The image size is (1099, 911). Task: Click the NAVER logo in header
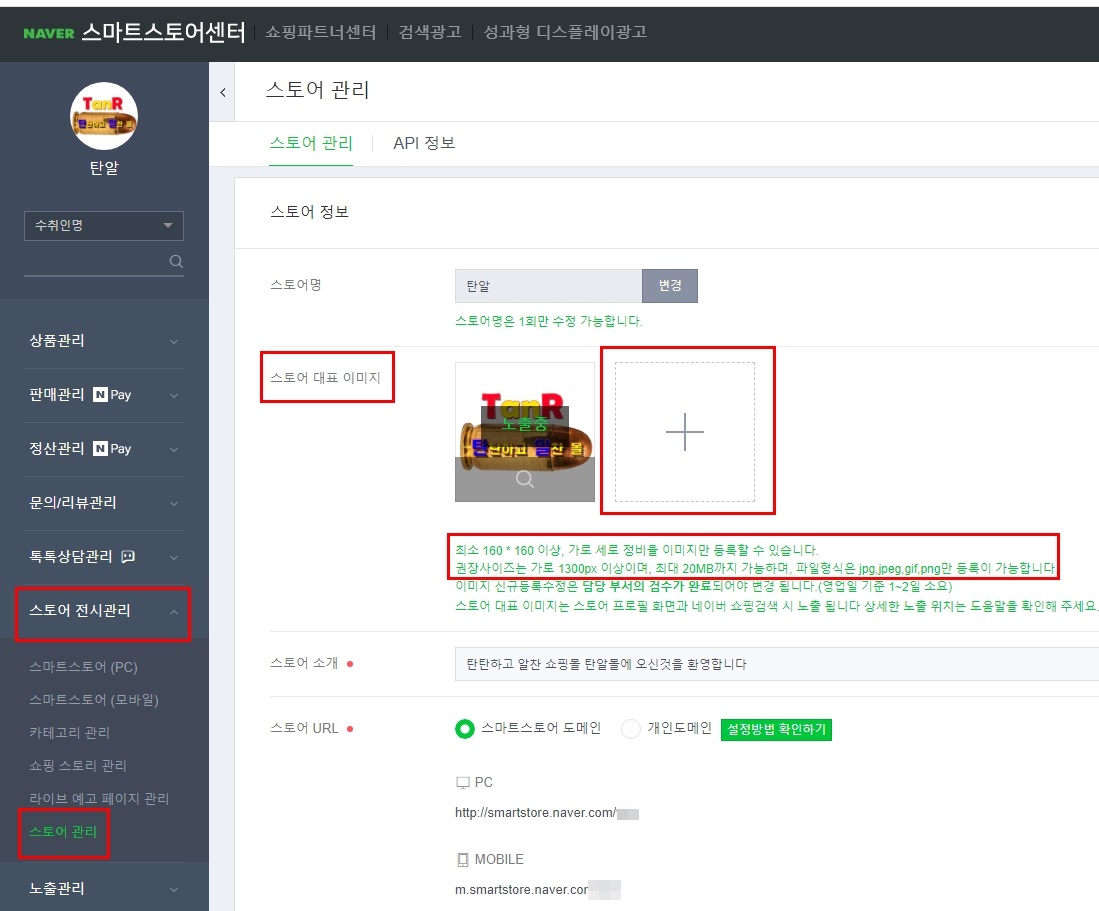pyautogui.click(x=48, y=33)
